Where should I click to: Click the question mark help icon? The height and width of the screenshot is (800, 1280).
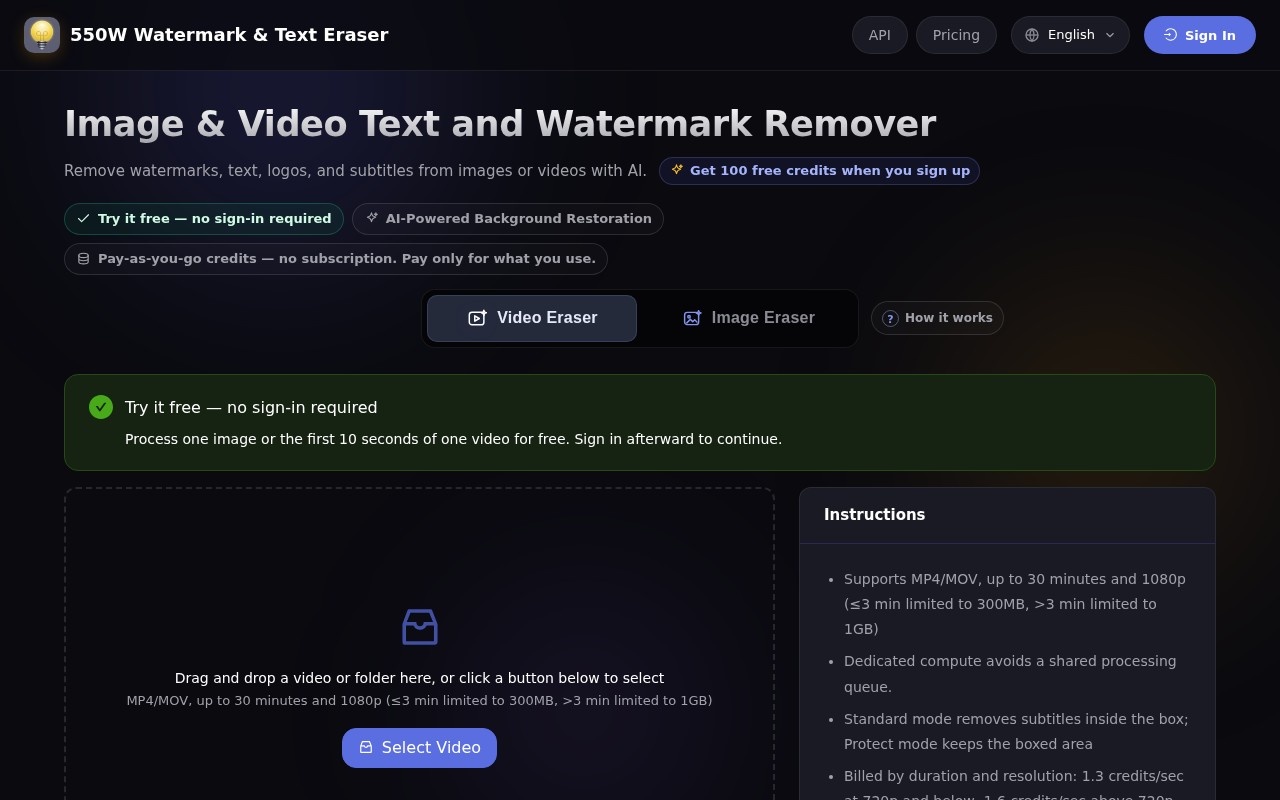click(x=890, y=318)
